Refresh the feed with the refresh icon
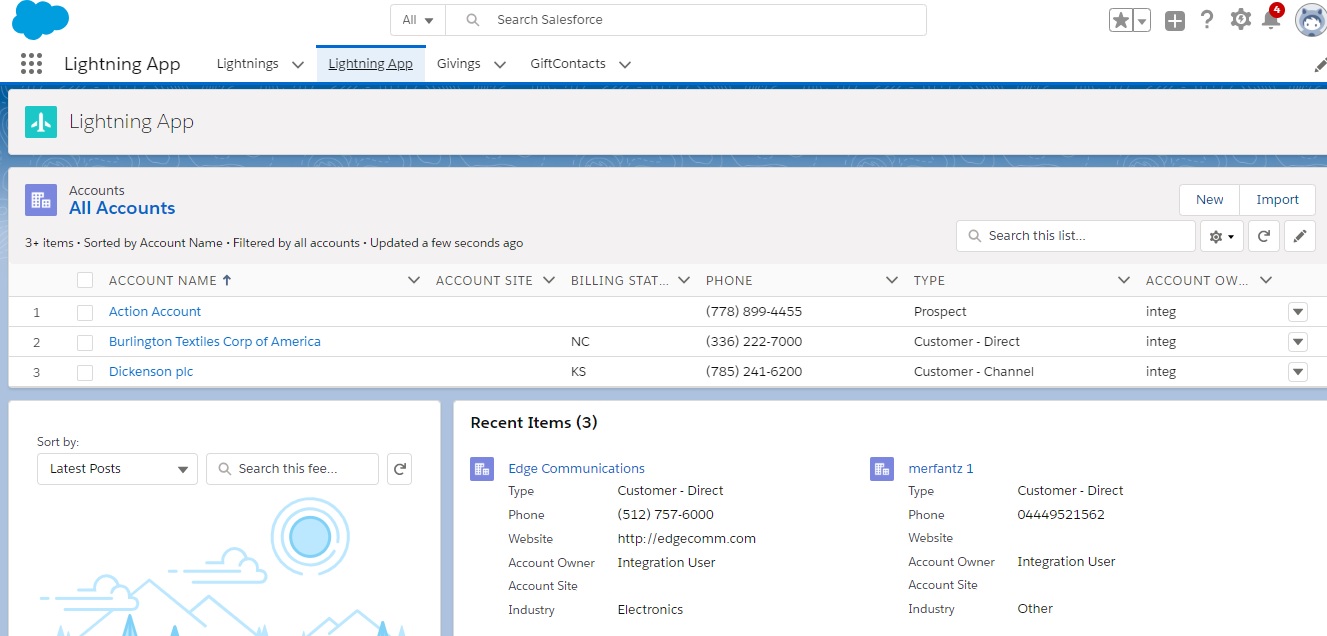Viewport: 1327px width, 636px height. click(399, 468)
